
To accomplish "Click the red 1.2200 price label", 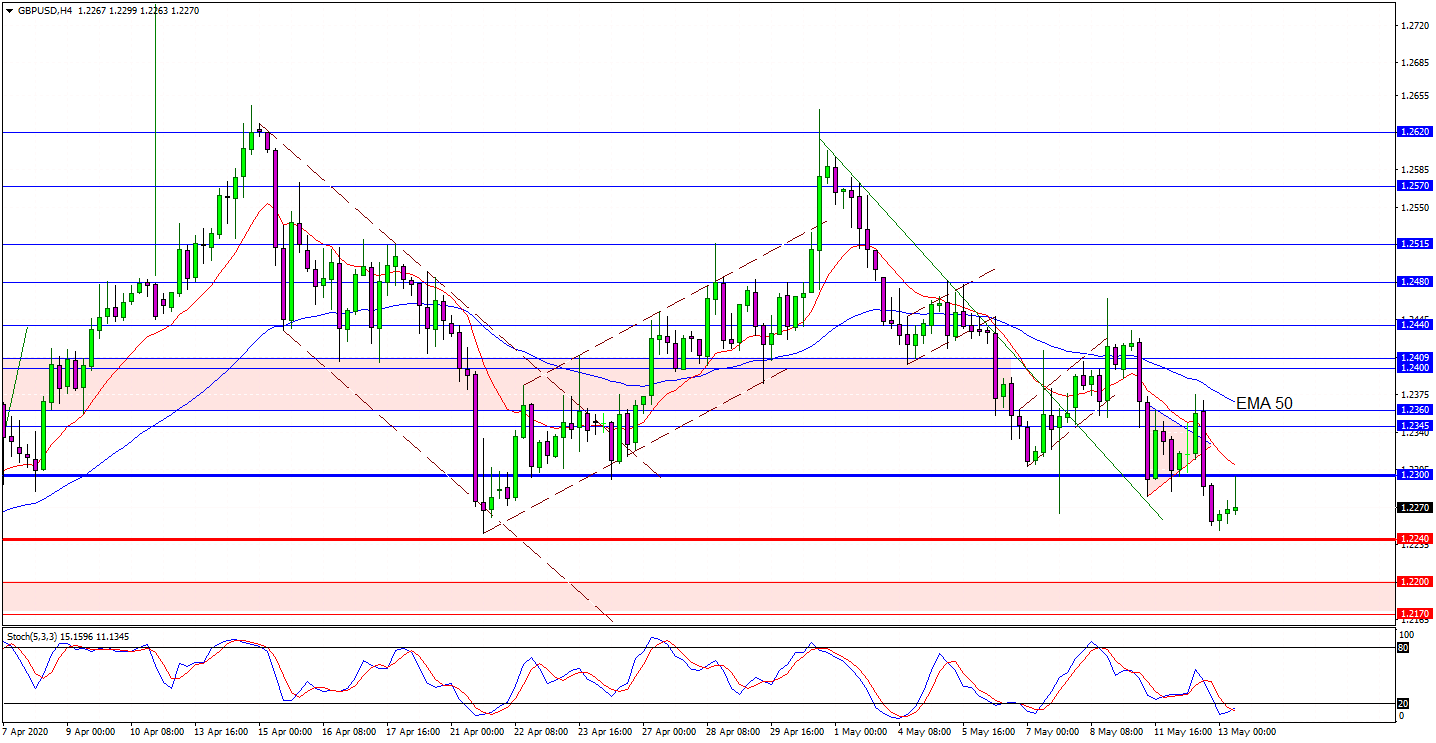I will click(1413, 582).
